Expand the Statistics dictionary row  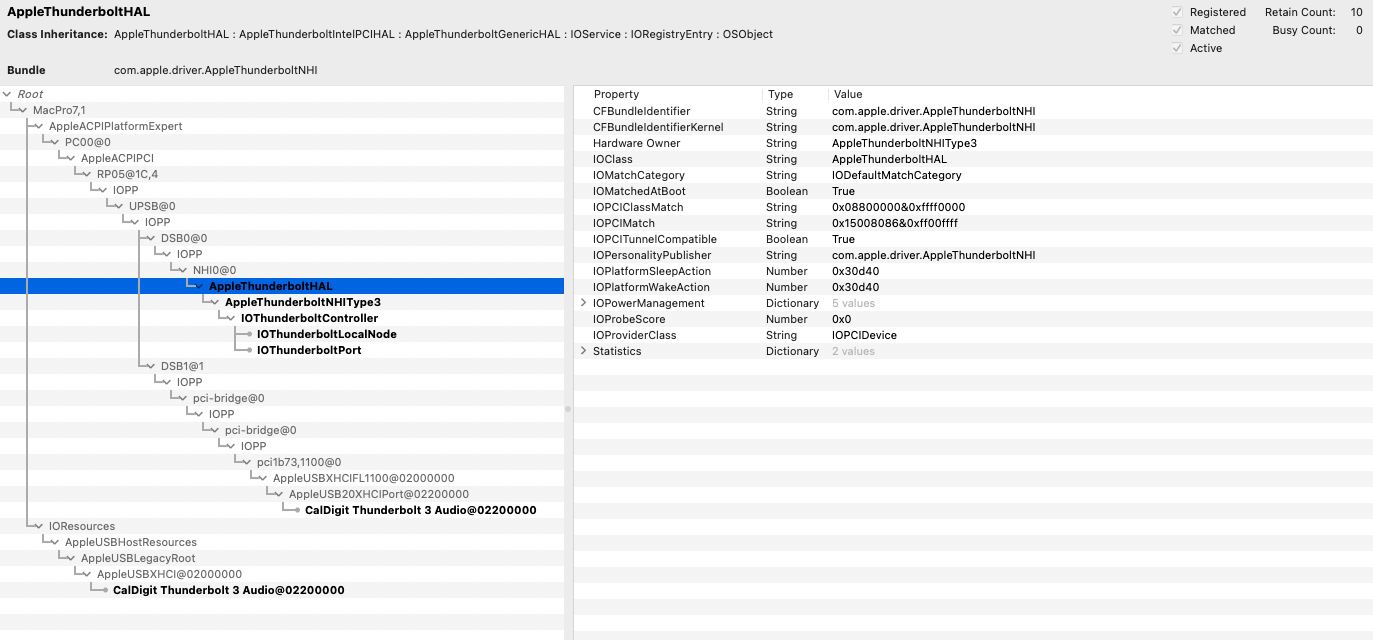(584, 351)
